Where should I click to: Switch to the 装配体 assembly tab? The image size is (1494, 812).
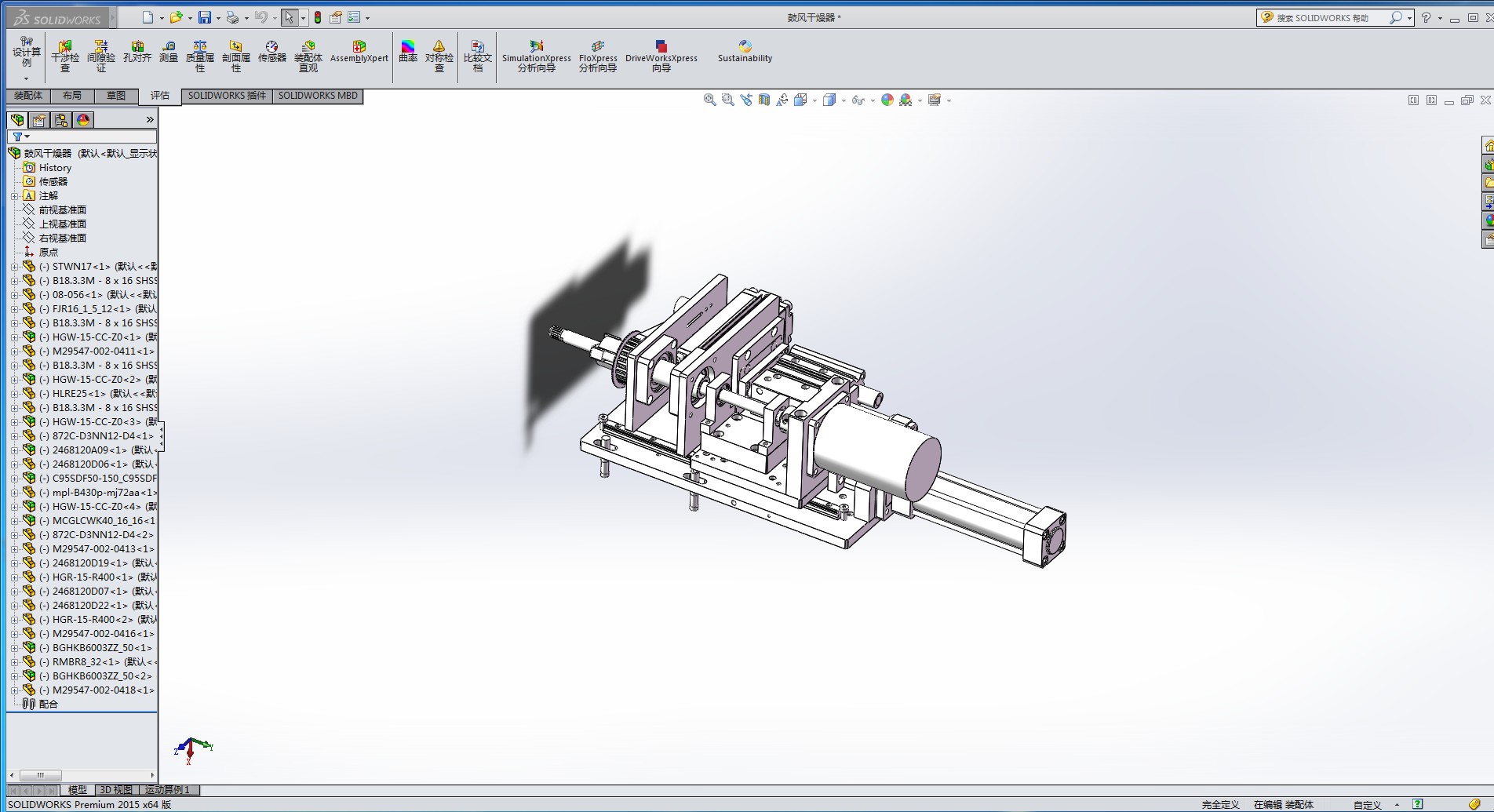pos(28,96)
